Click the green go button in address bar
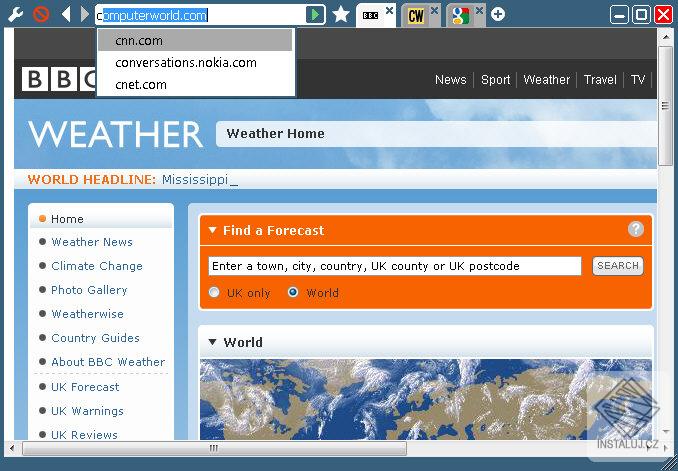The width and height of the screenshot is (678, 471). tap(315, 15)
